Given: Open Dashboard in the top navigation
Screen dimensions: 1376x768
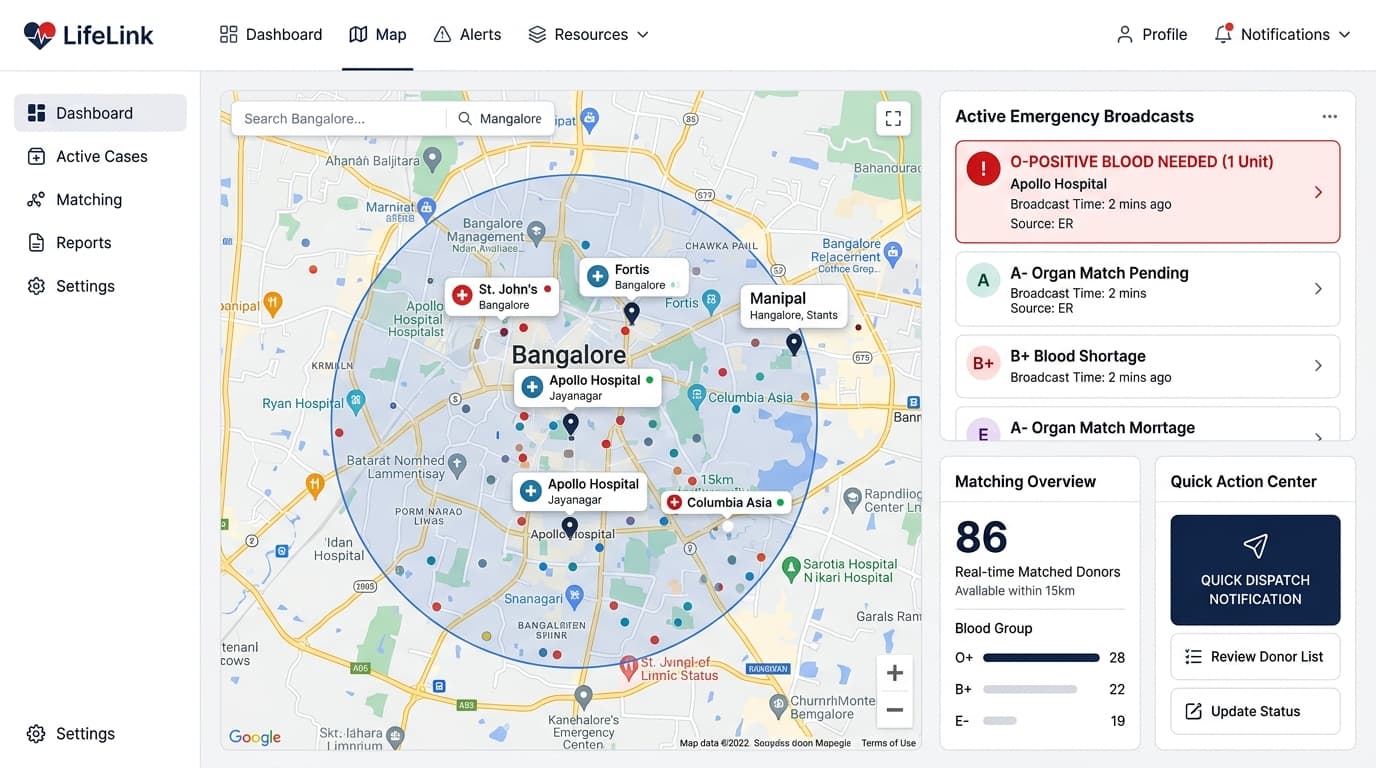Looking at the screenshot, I should click(271, 34).
